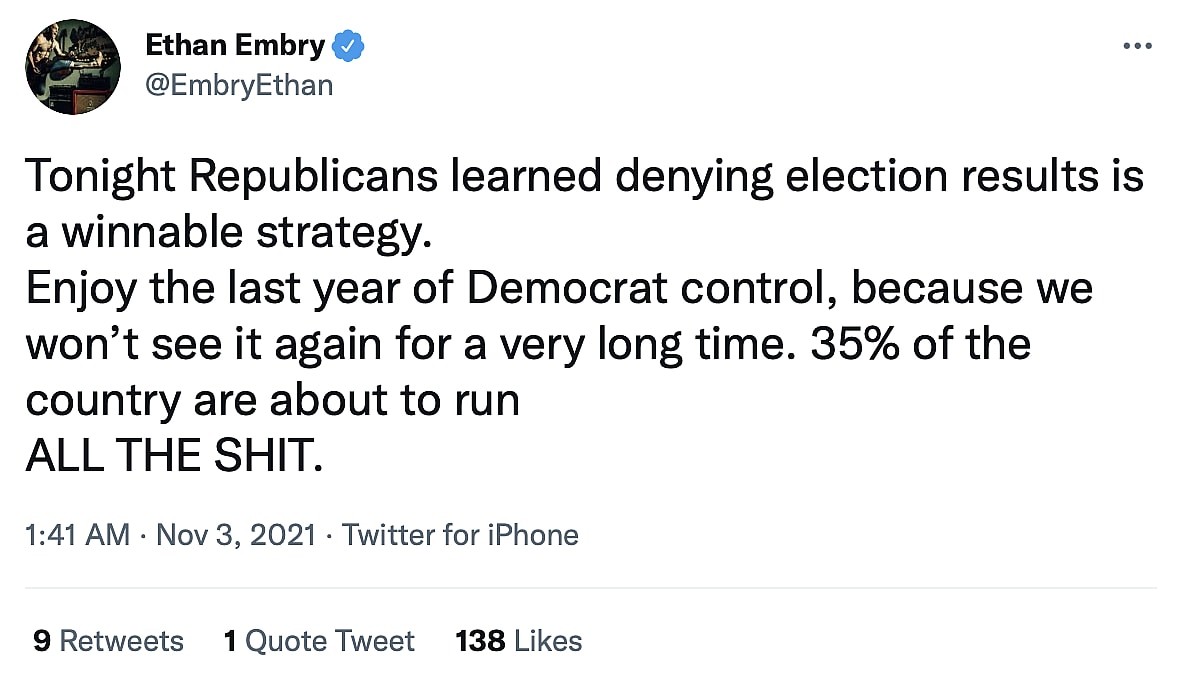This screenshot has width=1181, height=688.
Task: Show the 138 Likes list
Action: (x=518, y=640)
